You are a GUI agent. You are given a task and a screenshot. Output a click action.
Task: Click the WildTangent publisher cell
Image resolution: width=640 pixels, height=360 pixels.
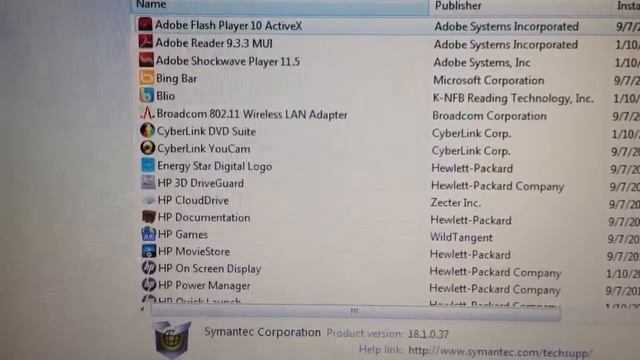click(x=461, y=237)
